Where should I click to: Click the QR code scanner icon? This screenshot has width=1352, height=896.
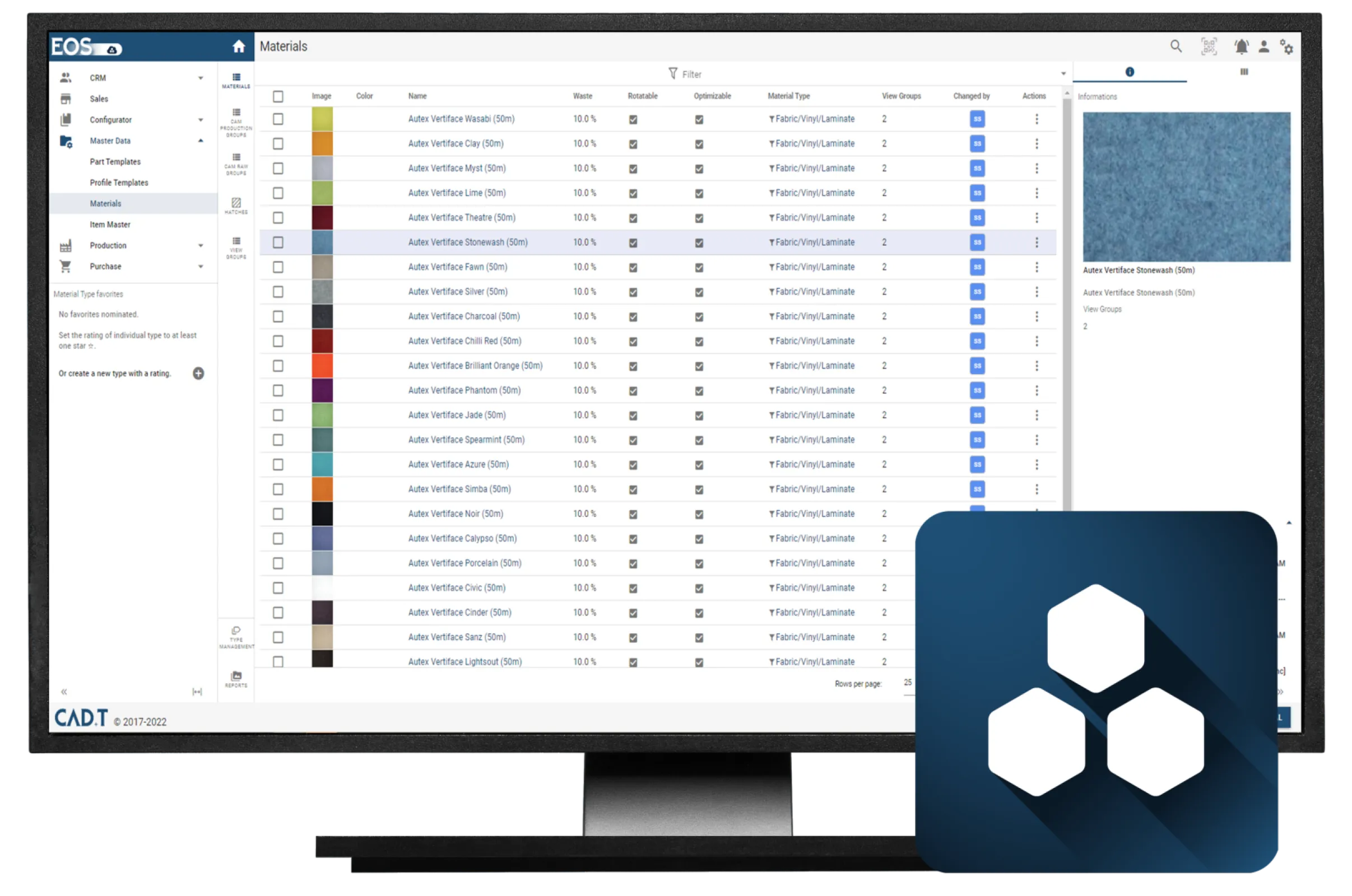[x=1209, y=46]
